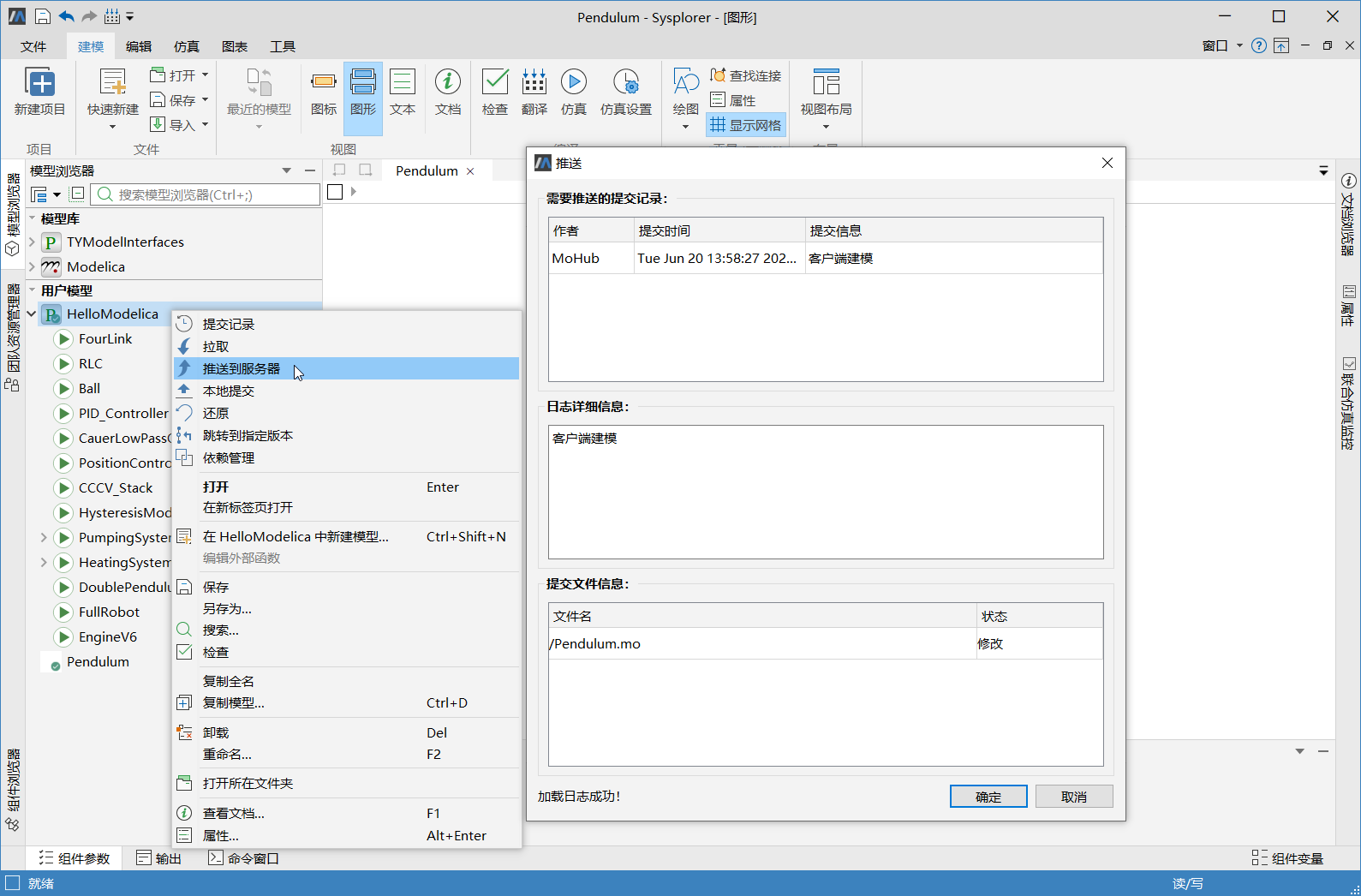Open the 工具 ribbon tab
1361x896 pixels.
(283, 46)
